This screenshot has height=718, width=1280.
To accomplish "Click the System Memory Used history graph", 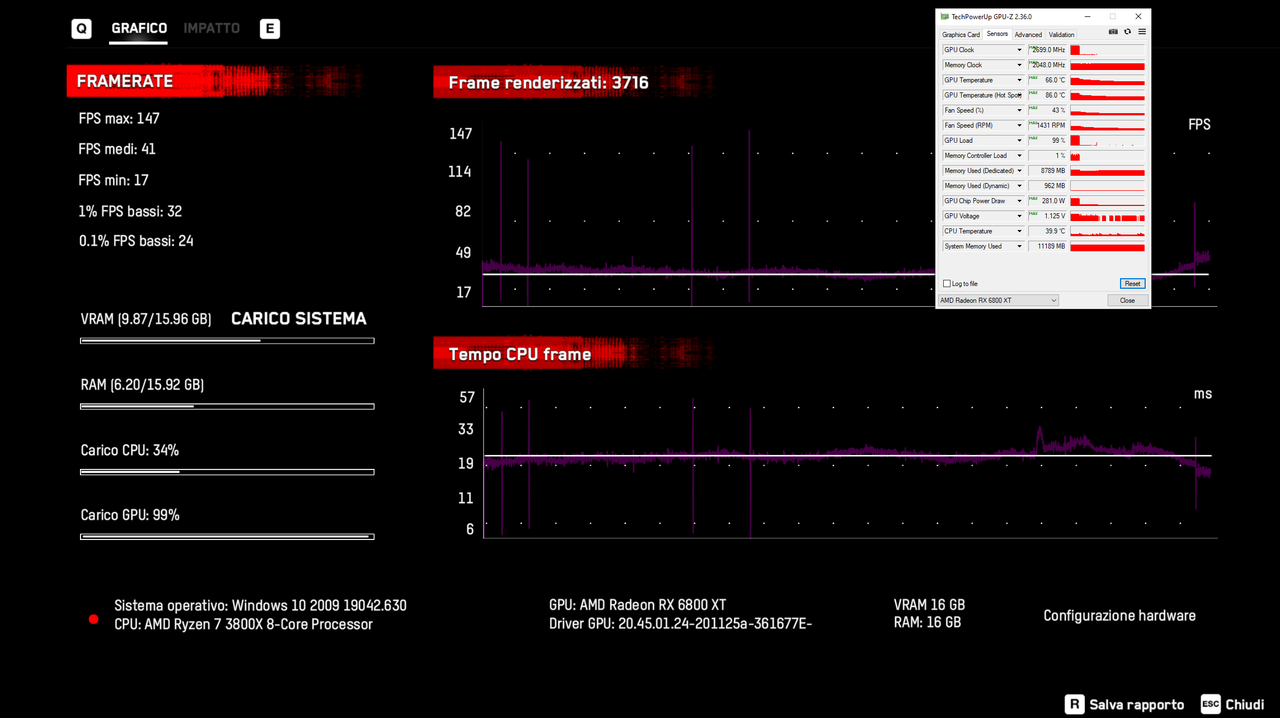I will (x=1107, y=246).
